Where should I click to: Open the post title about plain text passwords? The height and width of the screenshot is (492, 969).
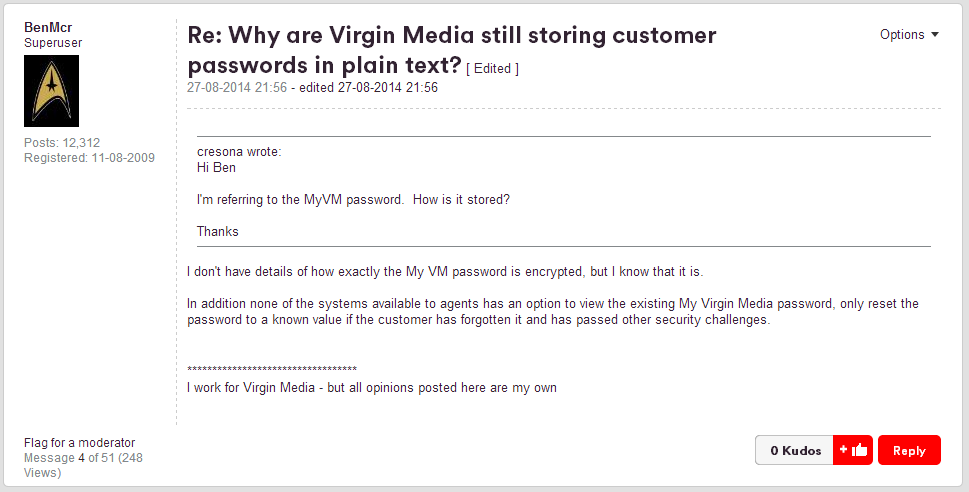(452, 50)
